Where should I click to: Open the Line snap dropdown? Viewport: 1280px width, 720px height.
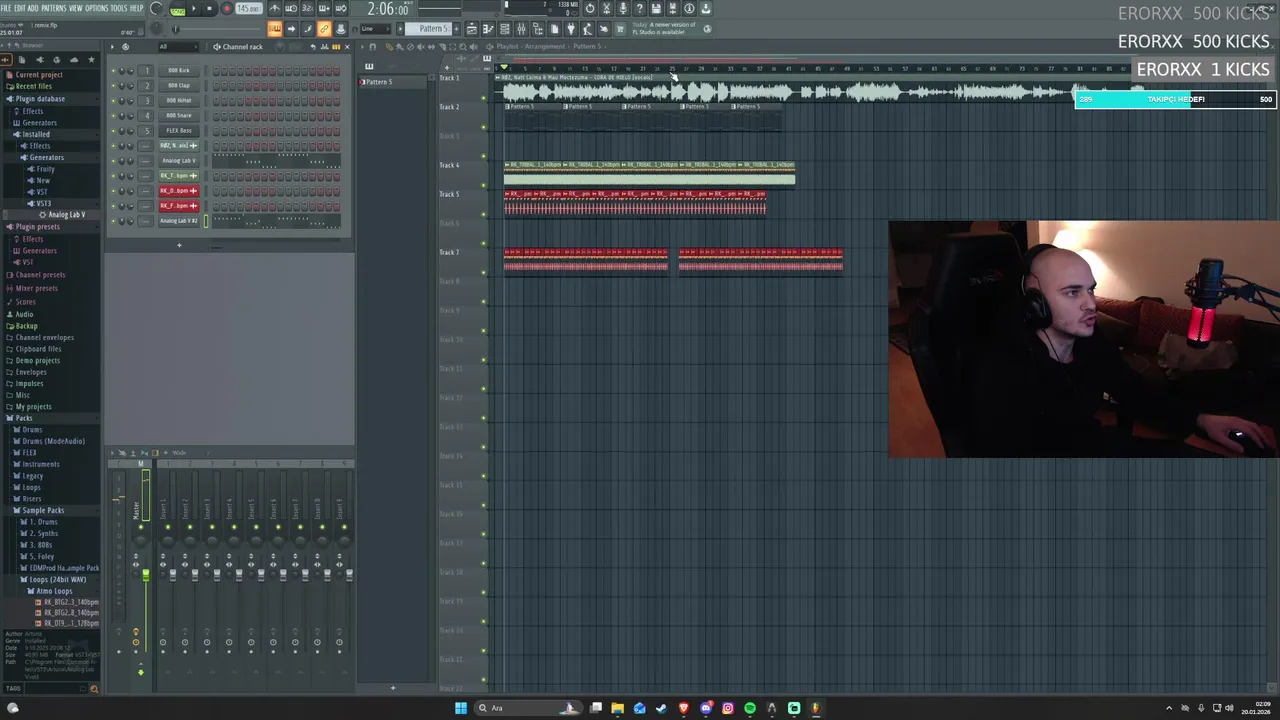(375, 28)
